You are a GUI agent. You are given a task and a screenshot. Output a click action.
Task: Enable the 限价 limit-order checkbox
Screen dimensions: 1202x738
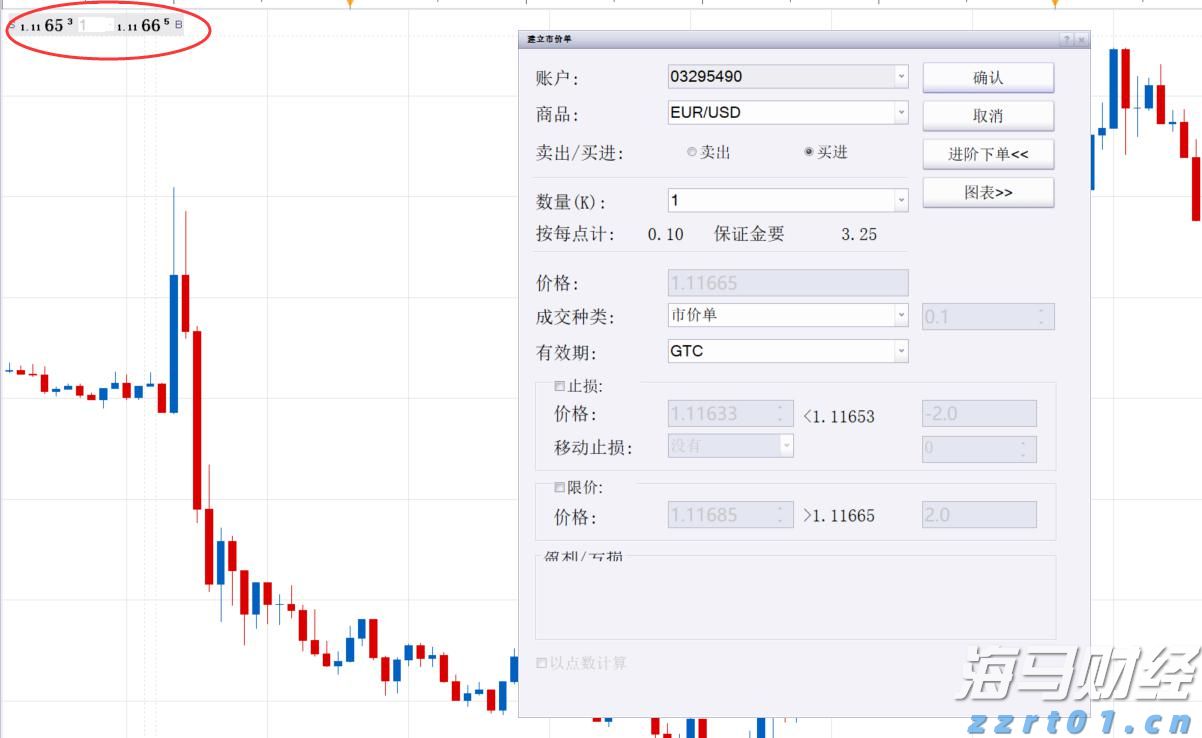tap(559, 487)
